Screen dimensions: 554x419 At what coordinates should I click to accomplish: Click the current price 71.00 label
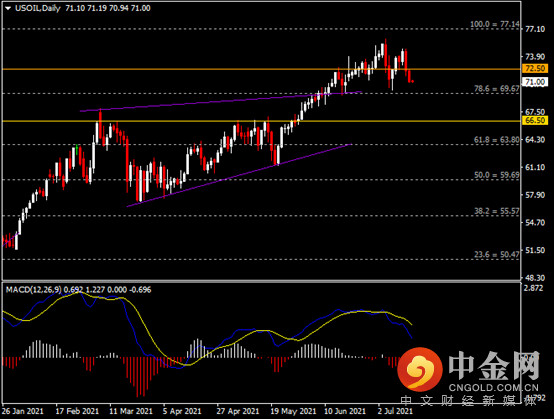[x=535, y=82]
